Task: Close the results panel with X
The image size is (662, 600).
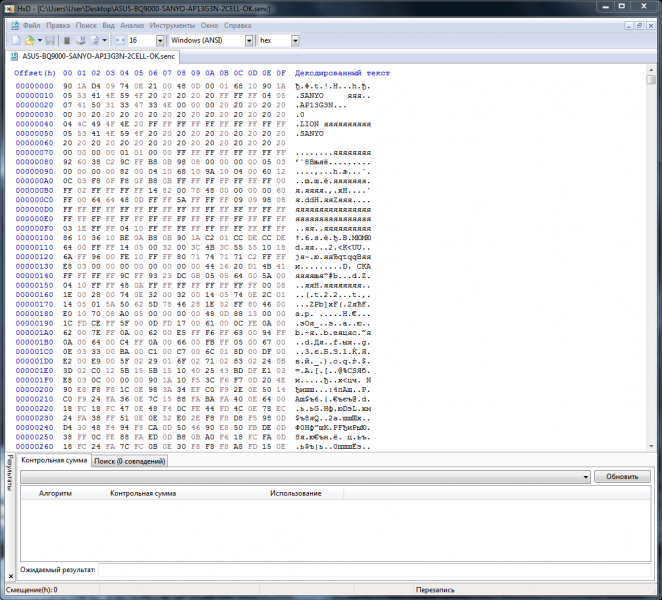Action: tap(11, 576)
